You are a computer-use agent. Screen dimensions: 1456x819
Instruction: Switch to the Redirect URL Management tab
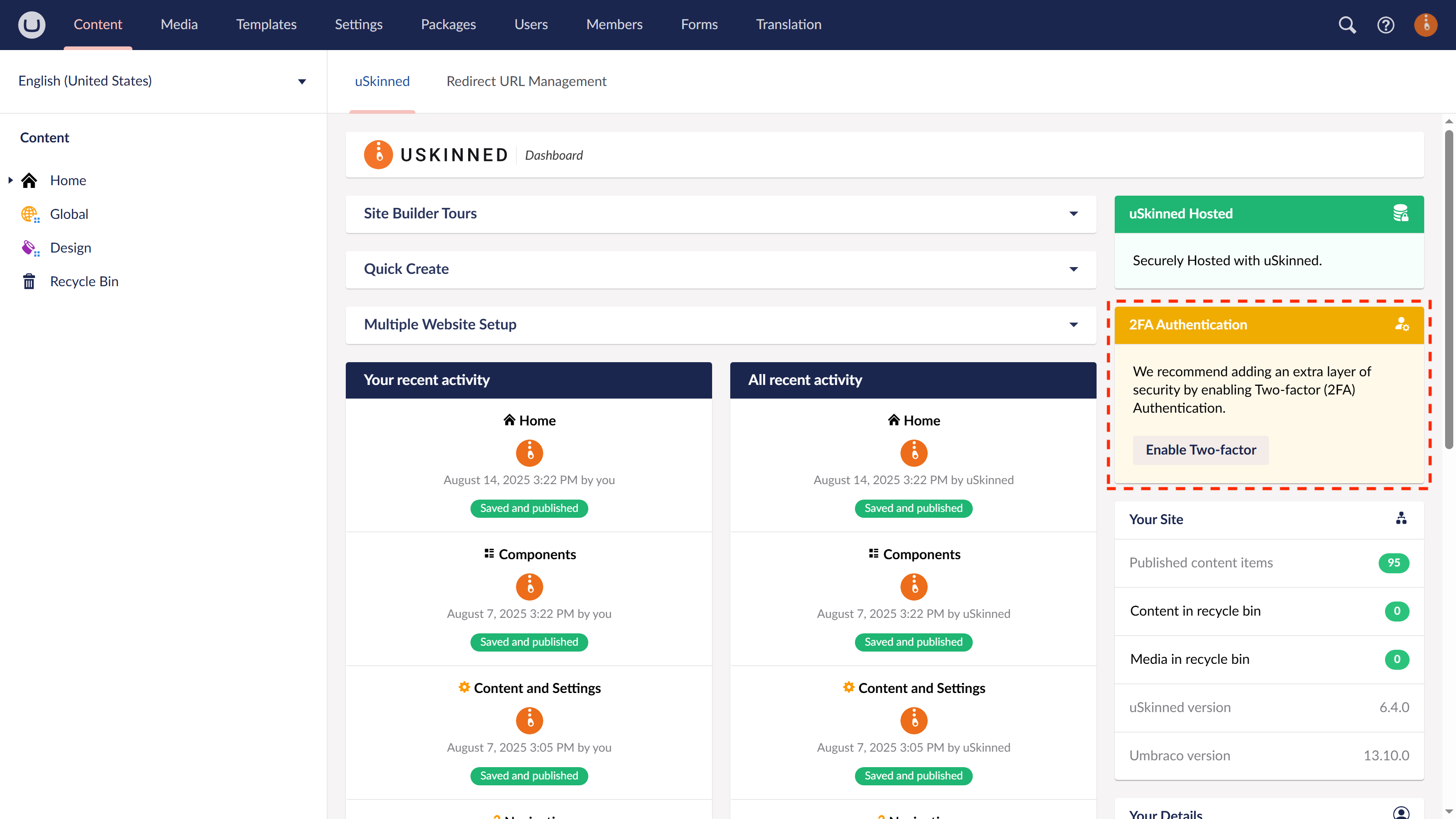526,81
